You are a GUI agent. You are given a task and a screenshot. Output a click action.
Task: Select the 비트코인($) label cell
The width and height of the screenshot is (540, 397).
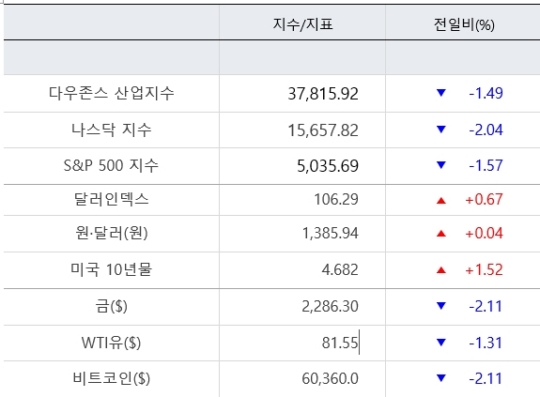(x=112, y=379)
